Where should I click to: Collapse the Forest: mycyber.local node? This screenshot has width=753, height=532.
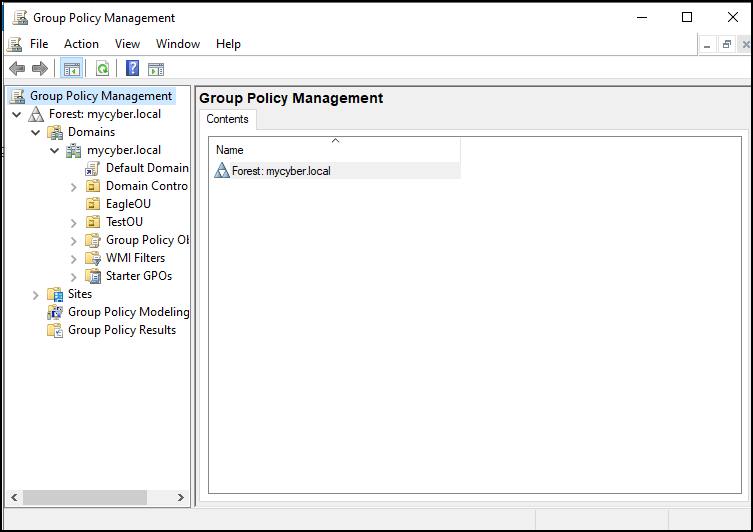[x=17, y=114]
